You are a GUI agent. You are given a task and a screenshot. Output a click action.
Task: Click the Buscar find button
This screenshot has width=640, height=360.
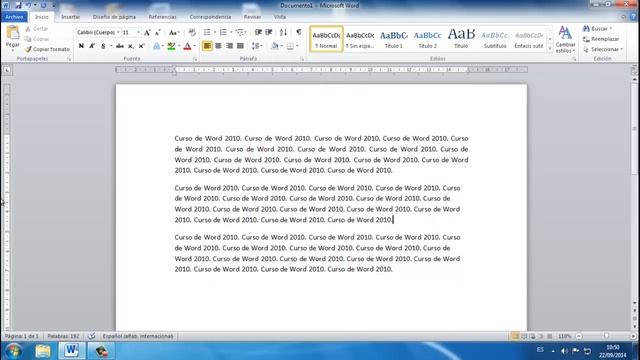[598, 29]
